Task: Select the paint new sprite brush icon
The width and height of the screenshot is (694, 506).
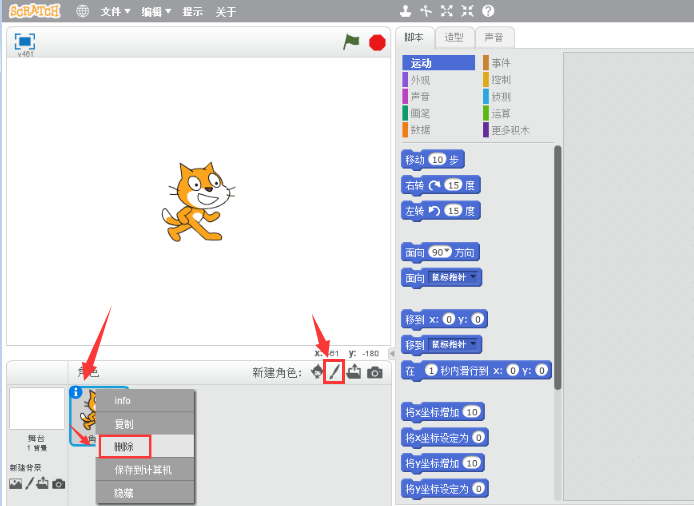Action: tap(336, 372)
